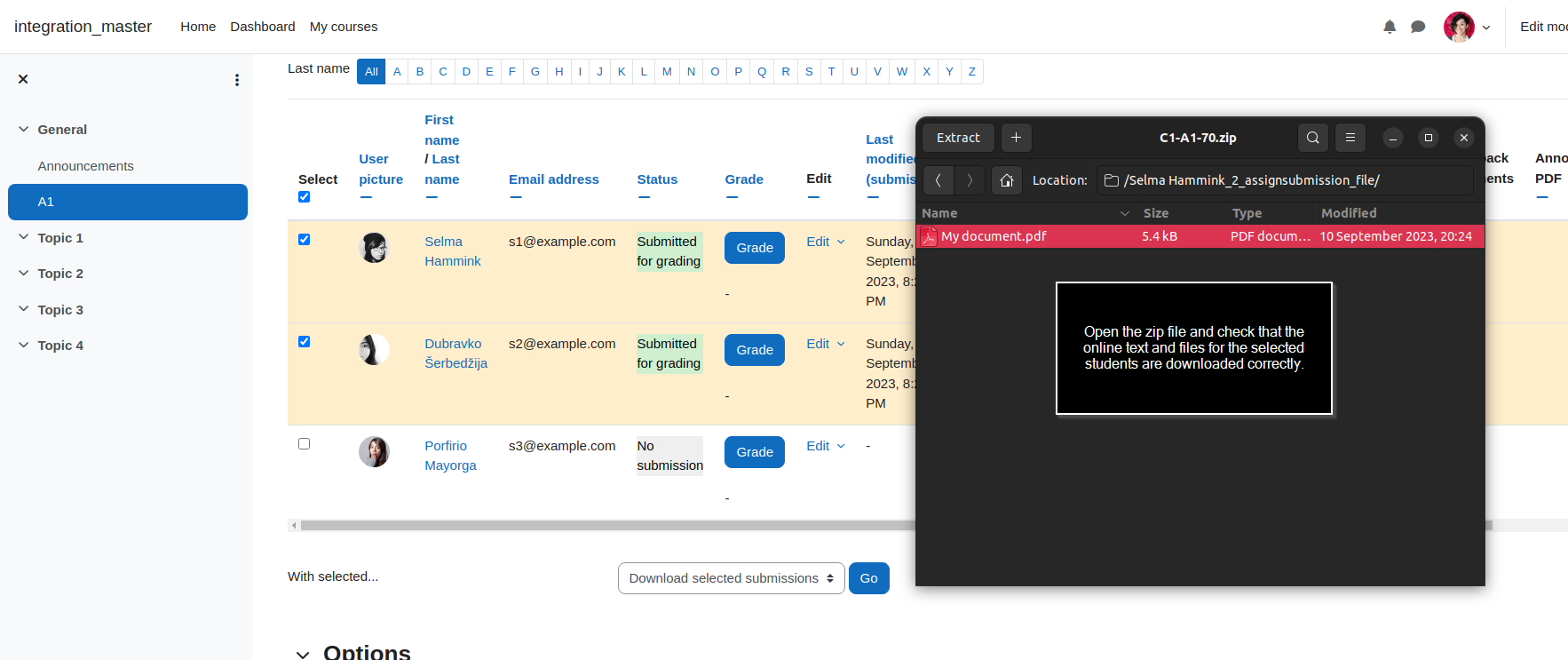Close the course index drawer

point(23,79)
